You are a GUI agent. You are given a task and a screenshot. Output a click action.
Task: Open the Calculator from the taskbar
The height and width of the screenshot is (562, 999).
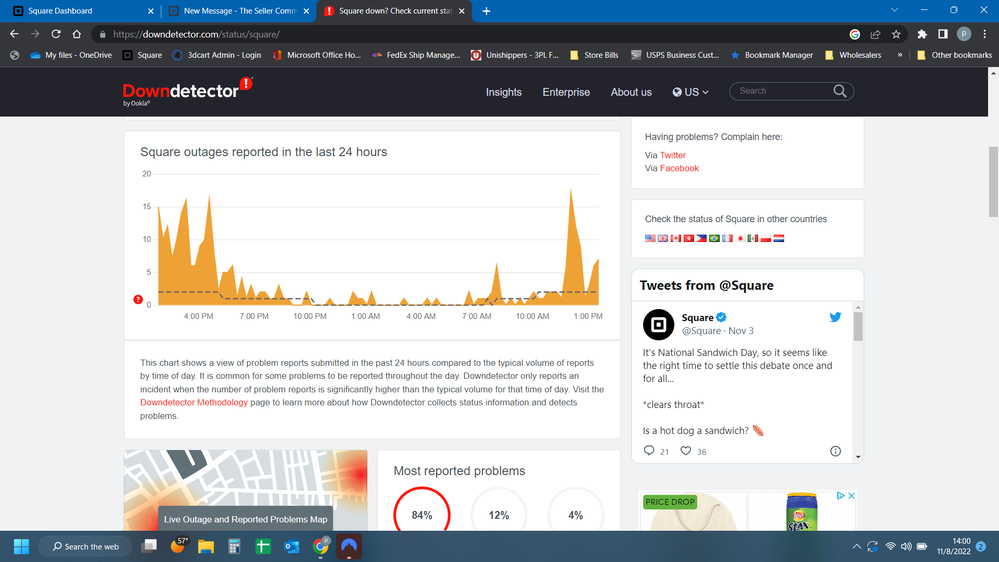234,546
